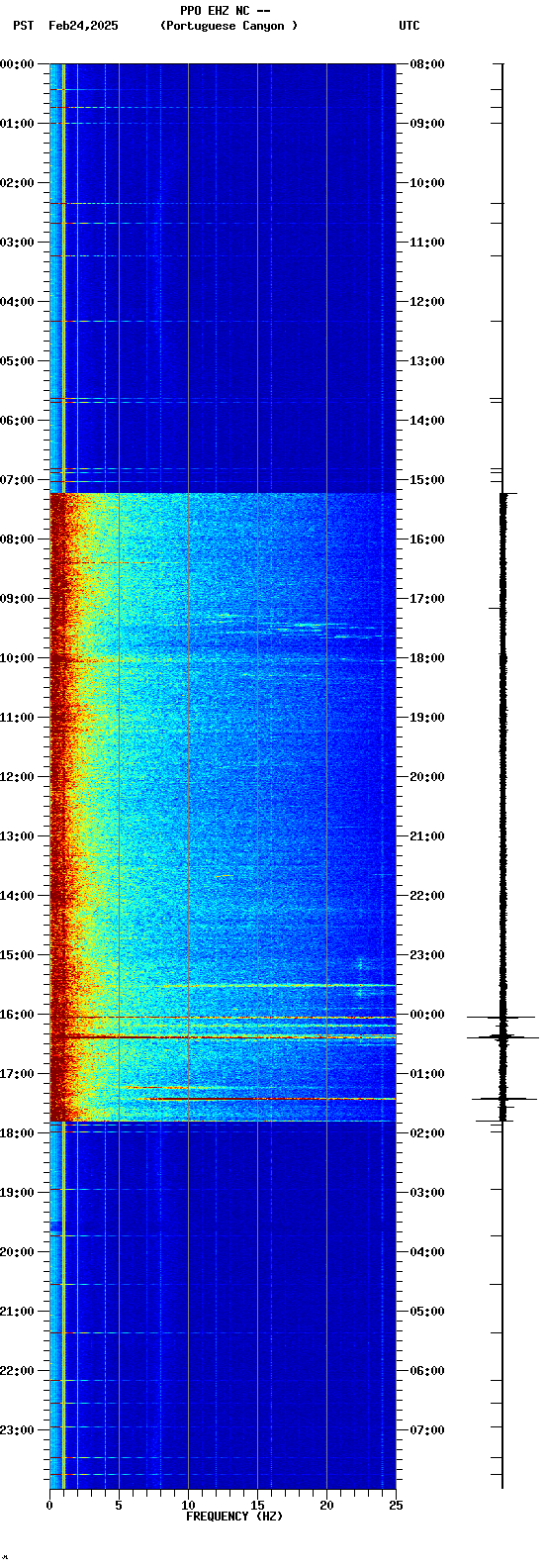Viewport: 546px width, 1568px height.
Task: Click the PST '04:00' time label
Action: click(17, 302)
